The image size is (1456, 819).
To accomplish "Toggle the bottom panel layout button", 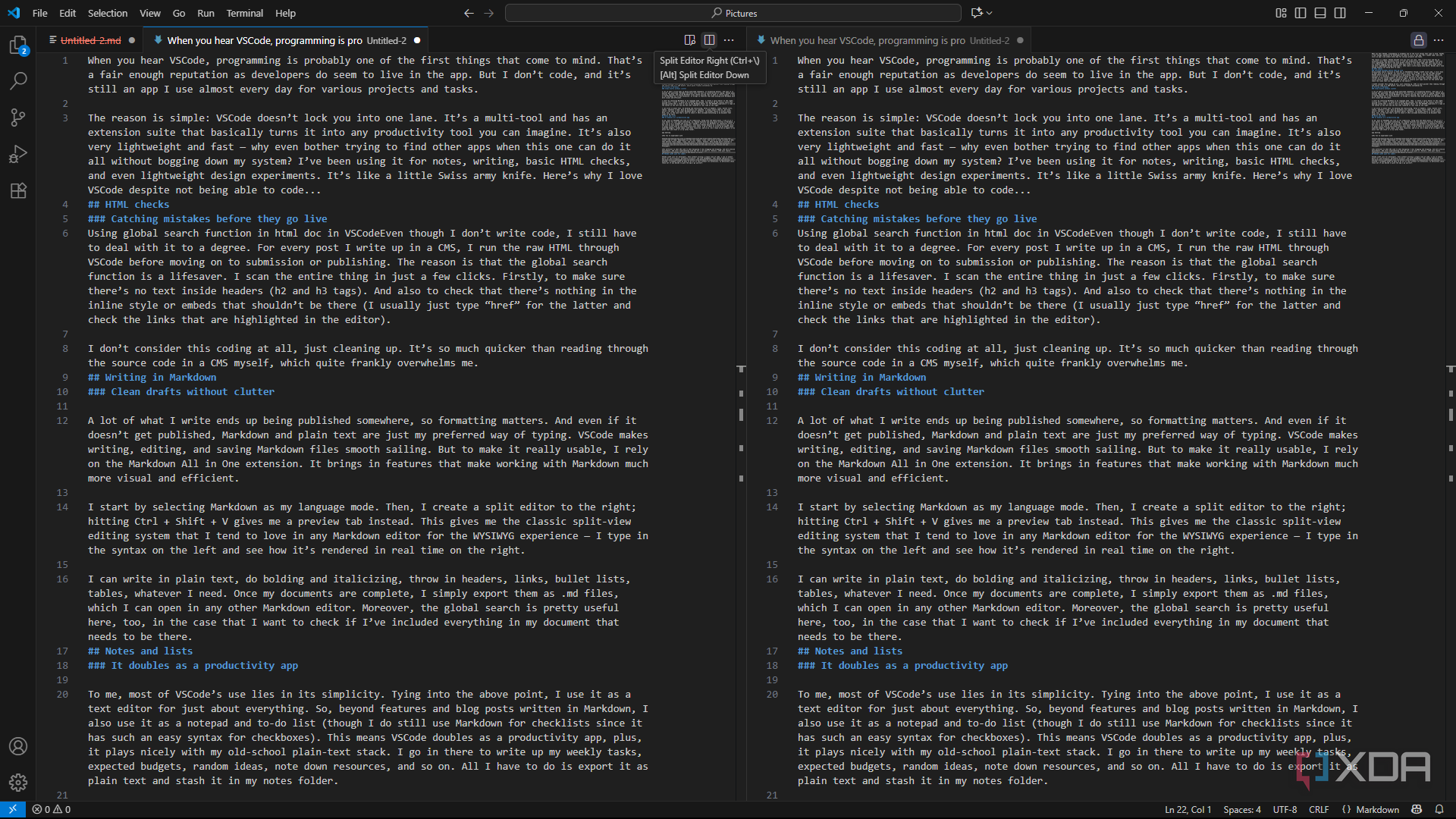I will (1320, 13).
